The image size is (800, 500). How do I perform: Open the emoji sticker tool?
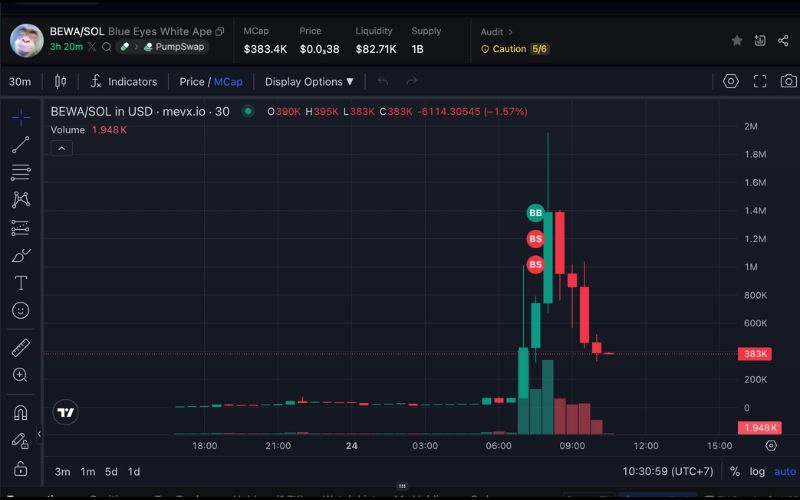pos(20,311)
